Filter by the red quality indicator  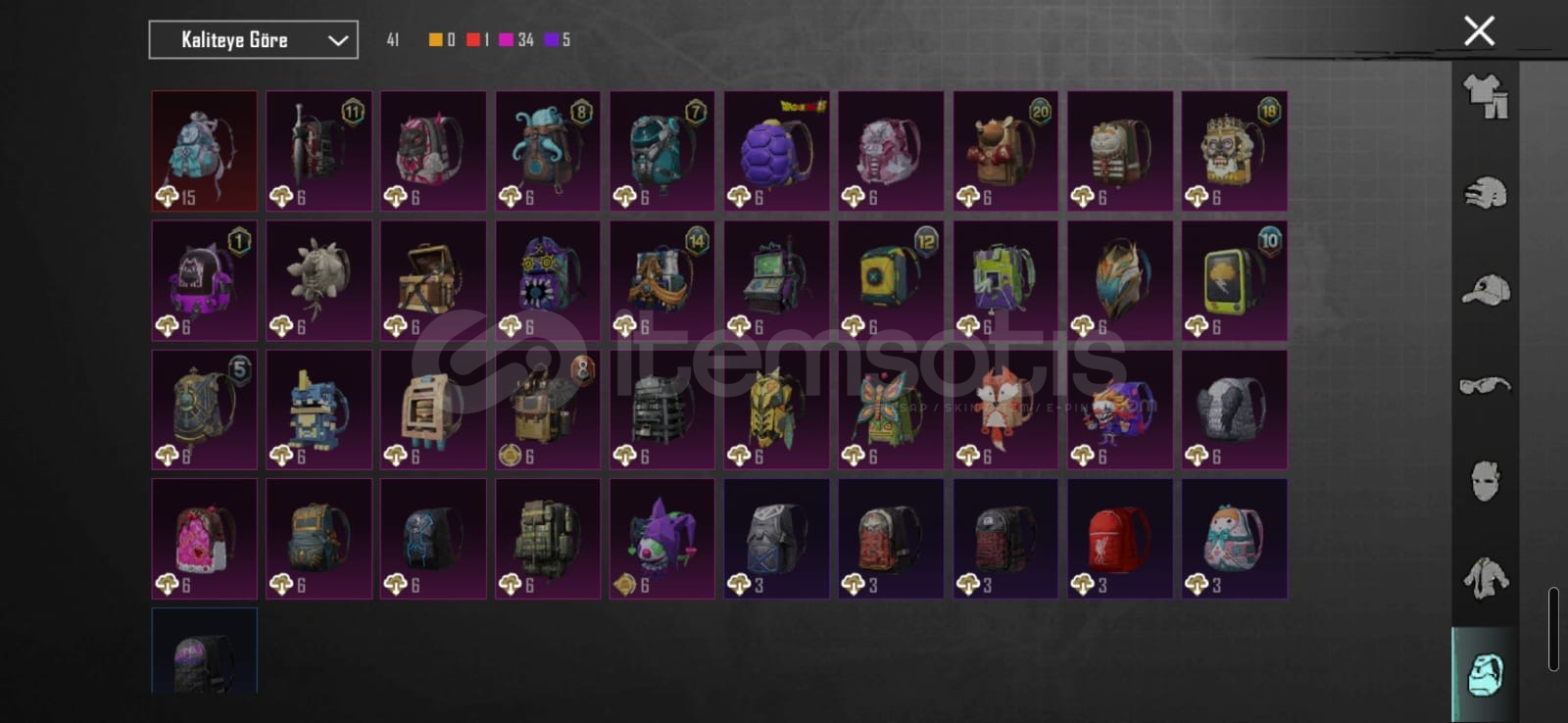473,40
